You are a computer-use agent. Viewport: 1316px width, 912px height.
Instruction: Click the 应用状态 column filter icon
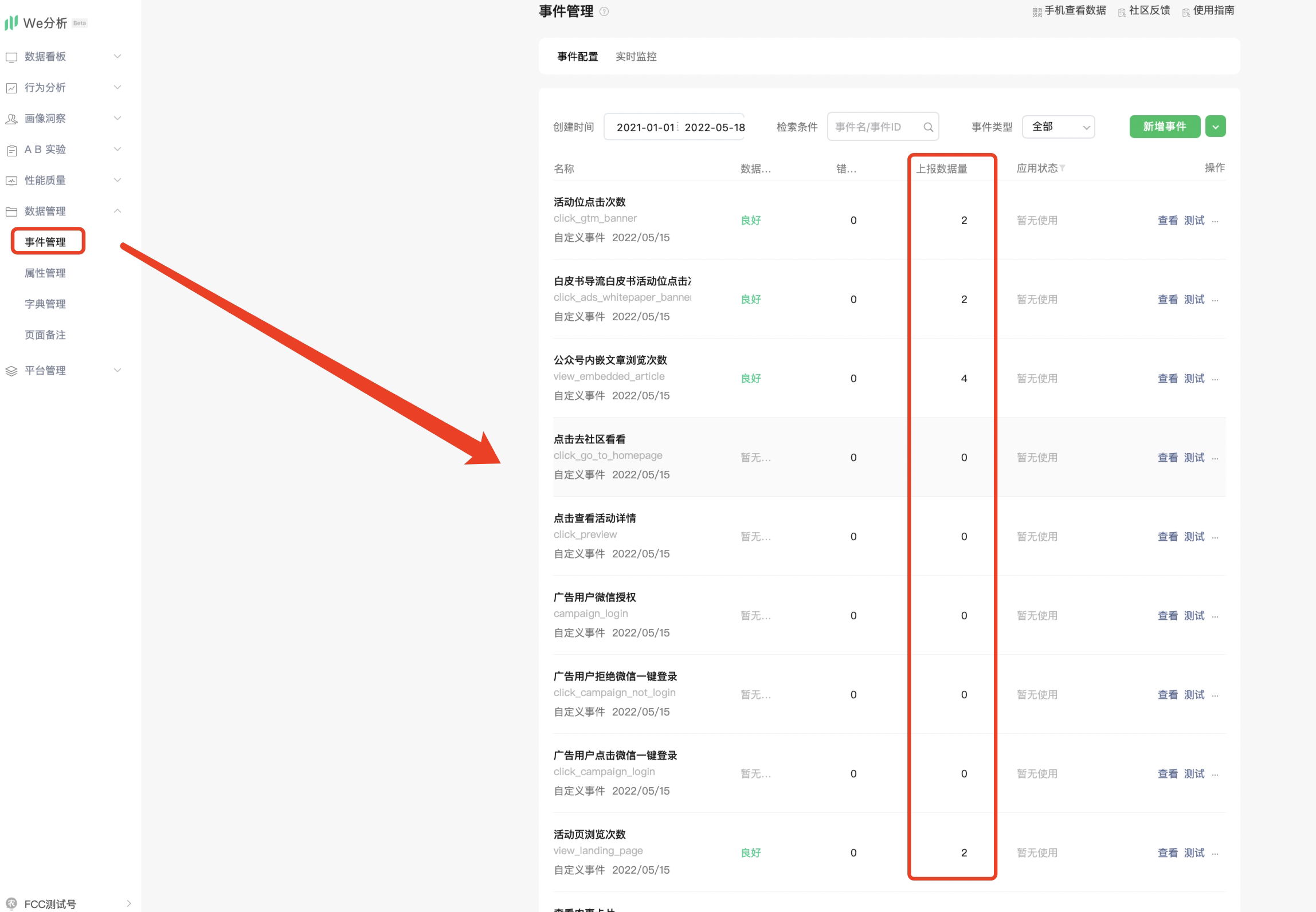click(1062, 168)
